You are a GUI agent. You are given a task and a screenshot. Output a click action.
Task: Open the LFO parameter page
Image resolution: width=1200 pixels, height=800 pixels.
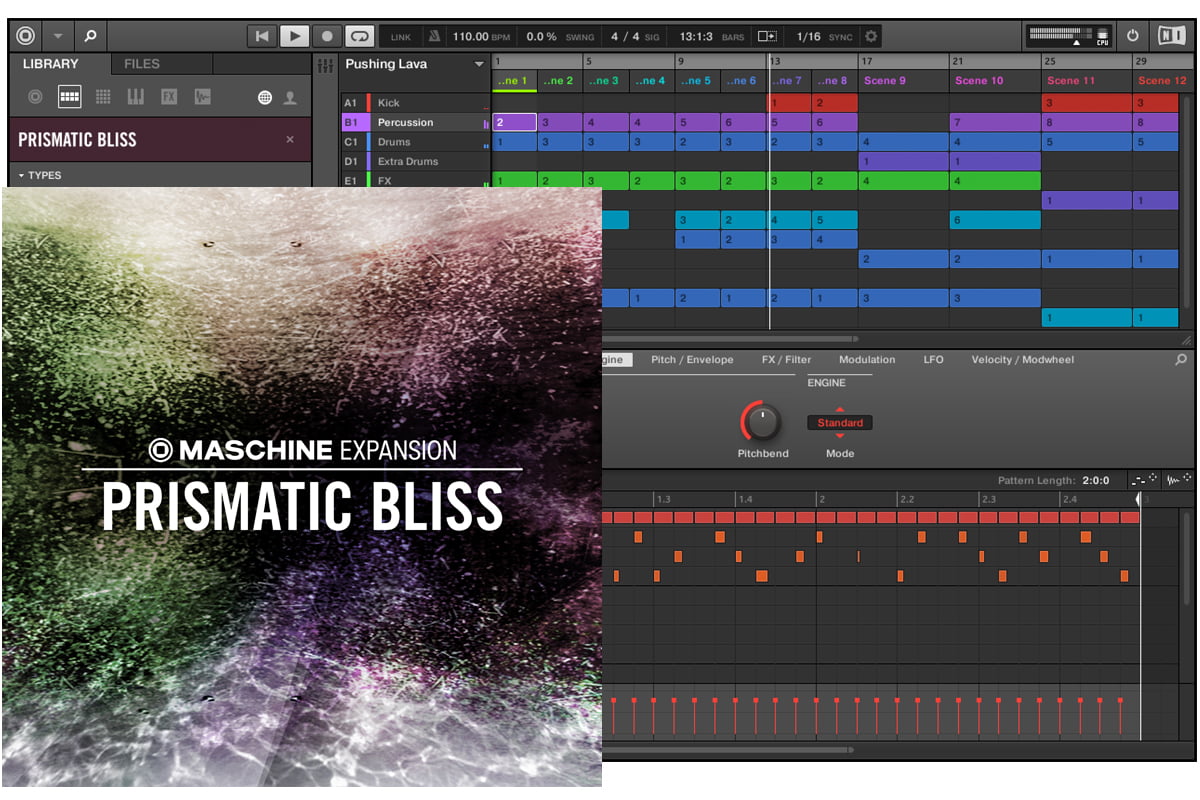(x=933, y=359)
